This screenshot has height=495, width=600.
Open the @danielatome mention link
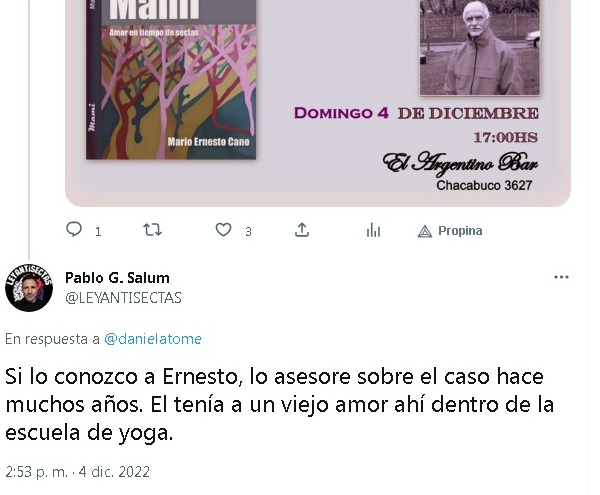coord(153,339)
